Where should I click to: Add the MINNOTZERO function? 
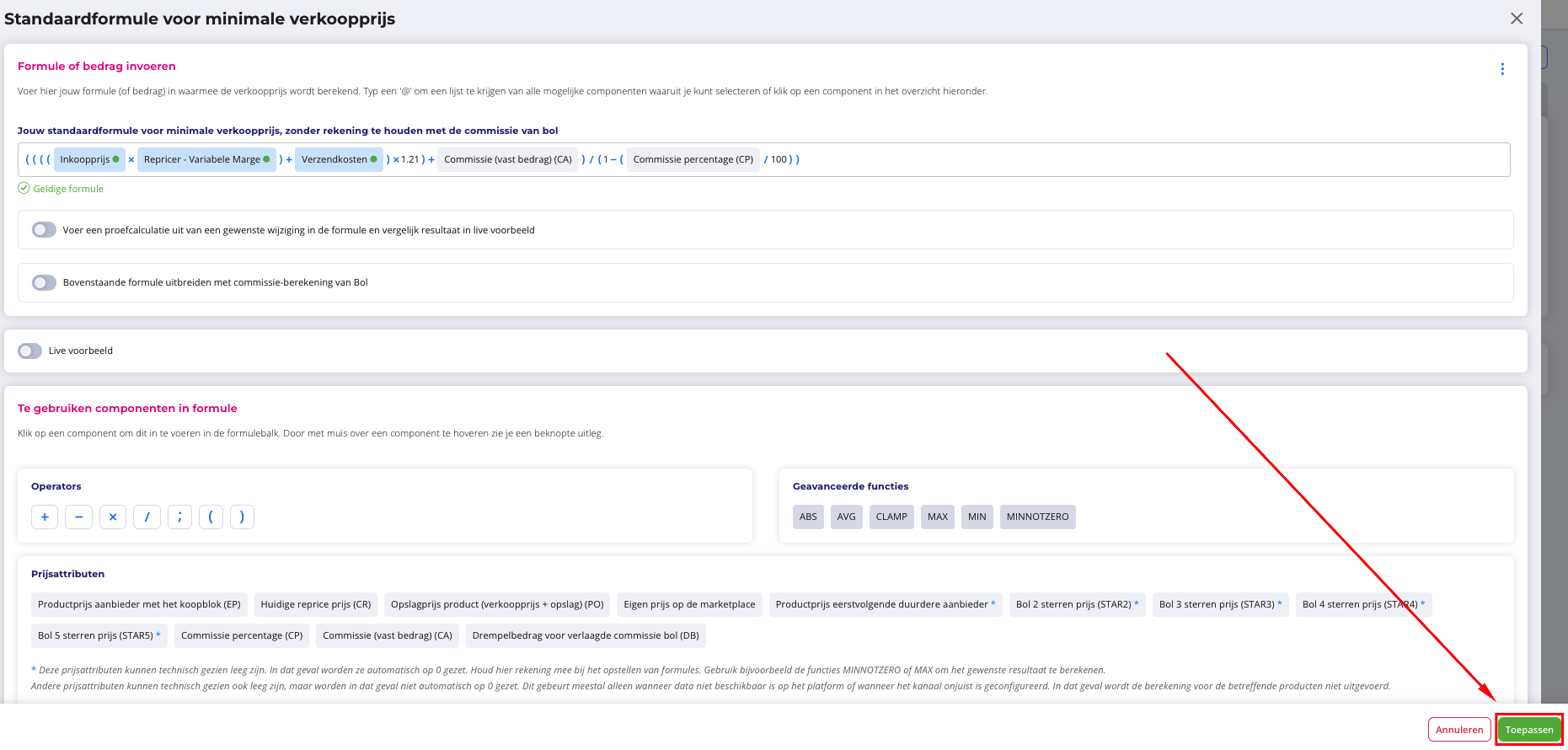pyautogui.click(x=1037, y=517)
